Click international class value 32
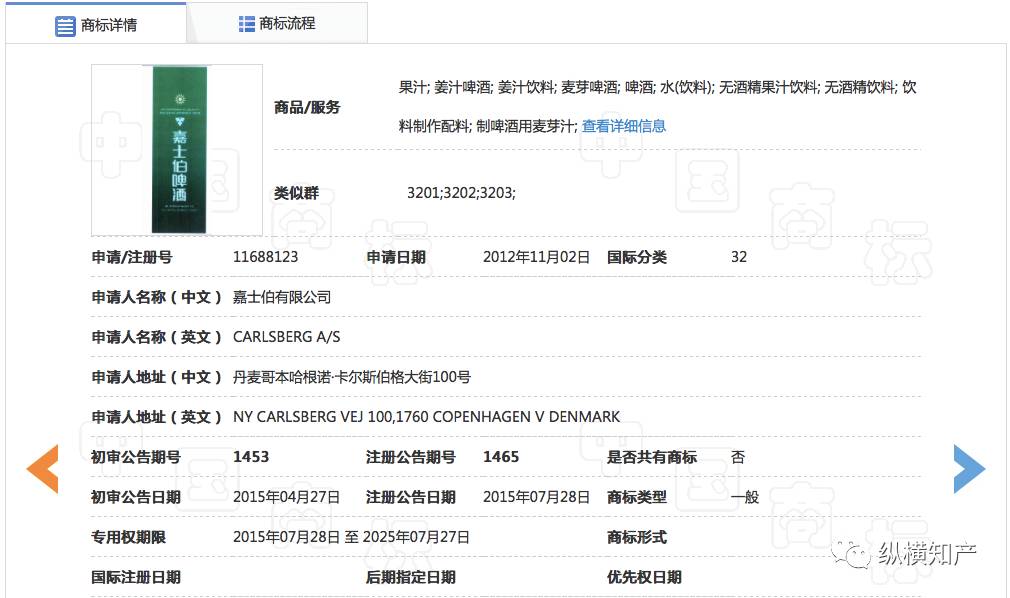 (x=739, y=257)
